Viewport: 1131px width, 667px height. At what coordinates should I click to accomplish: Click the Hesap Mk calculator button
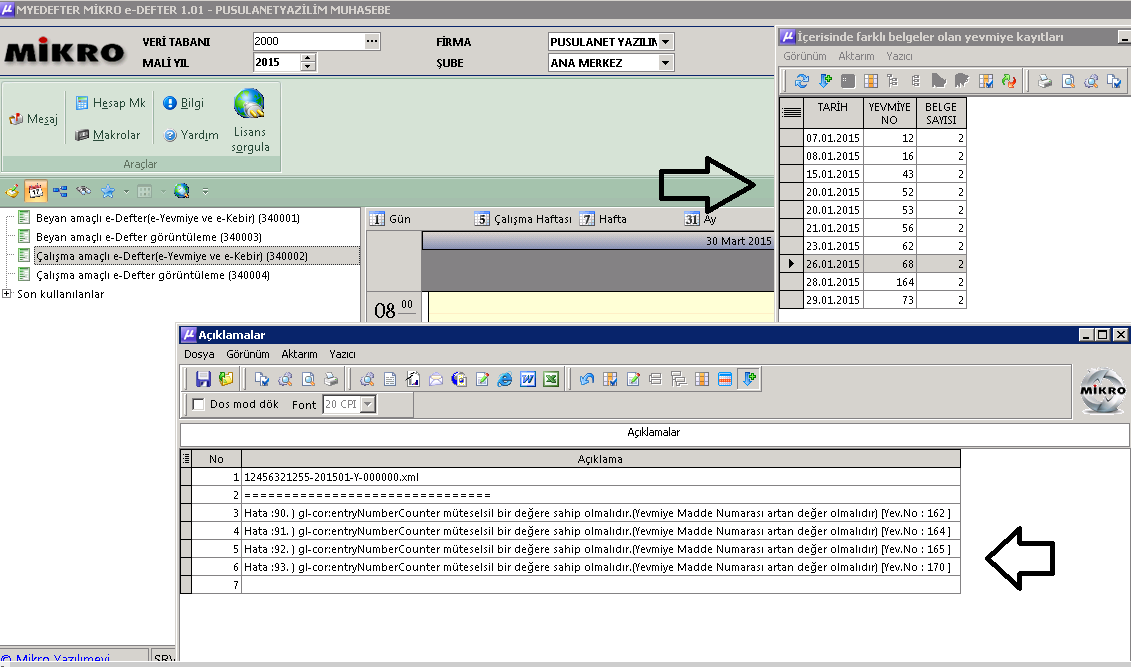tap(110, 103)
